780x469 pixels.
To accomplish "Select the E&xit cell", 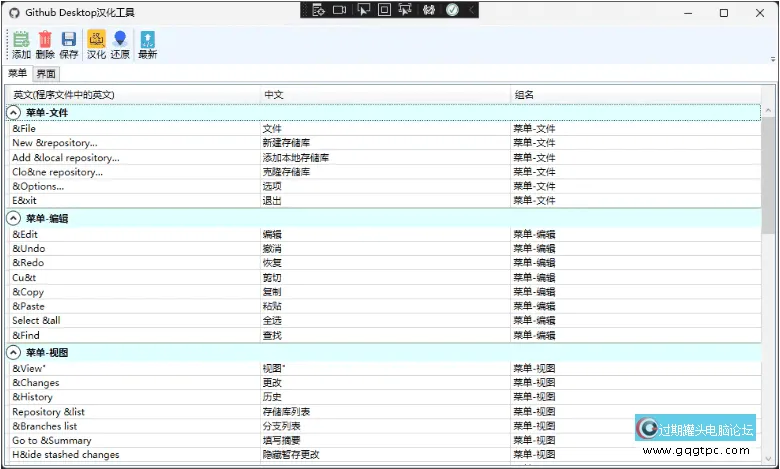I will click(133, 200).
